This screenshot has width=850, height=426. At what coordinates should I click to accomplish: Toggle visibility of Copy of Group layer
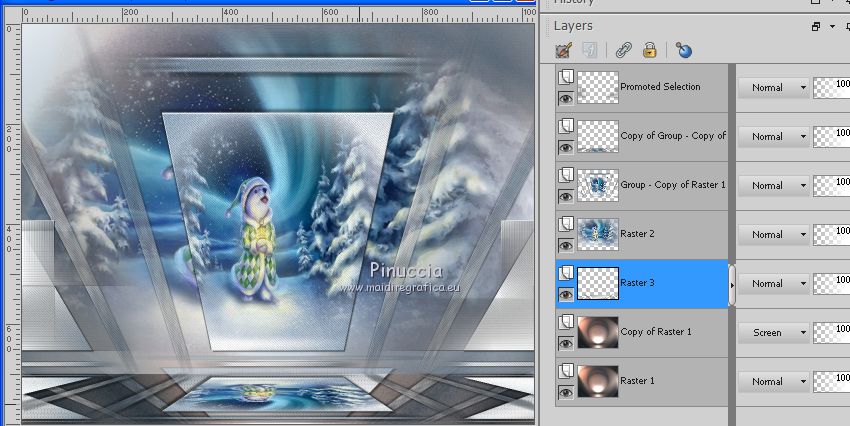pos(565,147)
